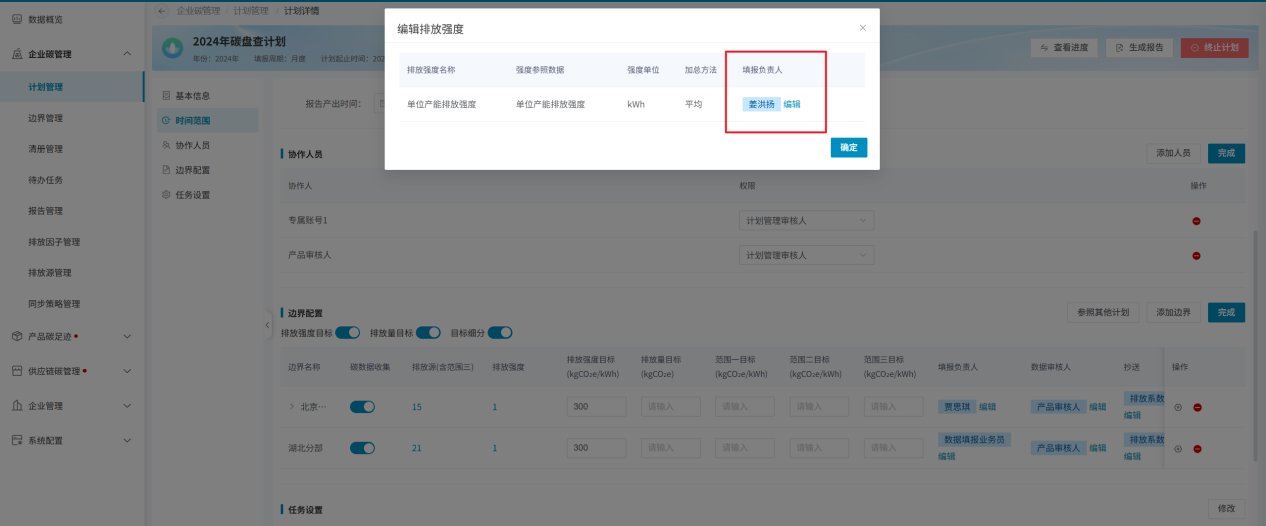Delete the 湖北分部 boundary row
The height and width of the screenshot is (526, 1266).
pos(1197,449)
